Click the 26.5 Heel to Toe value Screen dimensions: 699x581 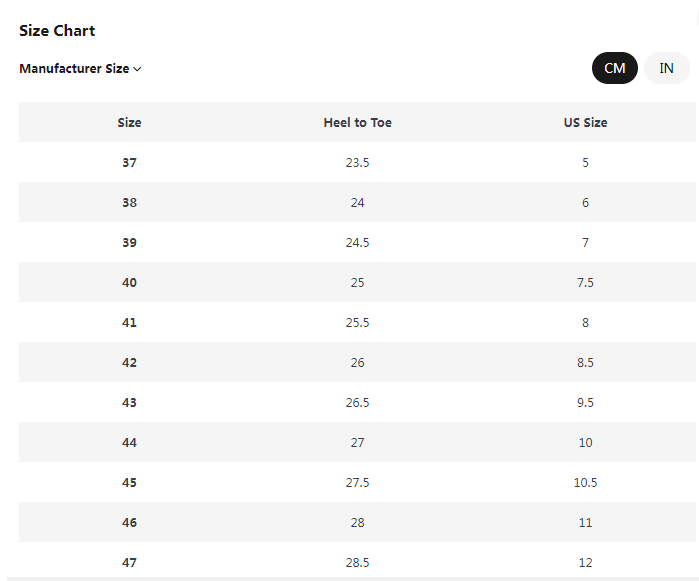(357, 403)
